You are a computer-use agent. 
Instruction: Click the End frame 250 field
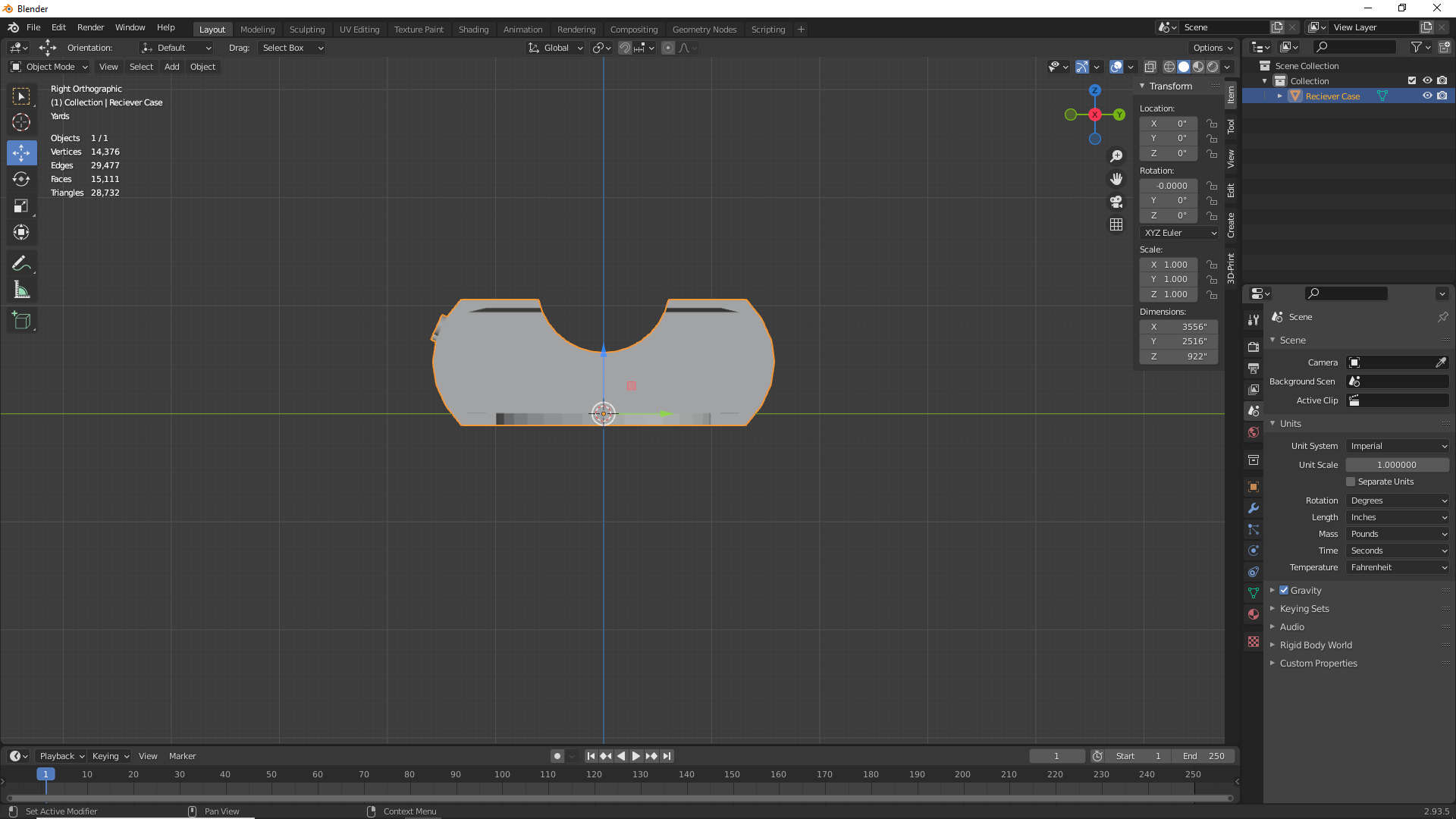click(x=1203, y=756)
